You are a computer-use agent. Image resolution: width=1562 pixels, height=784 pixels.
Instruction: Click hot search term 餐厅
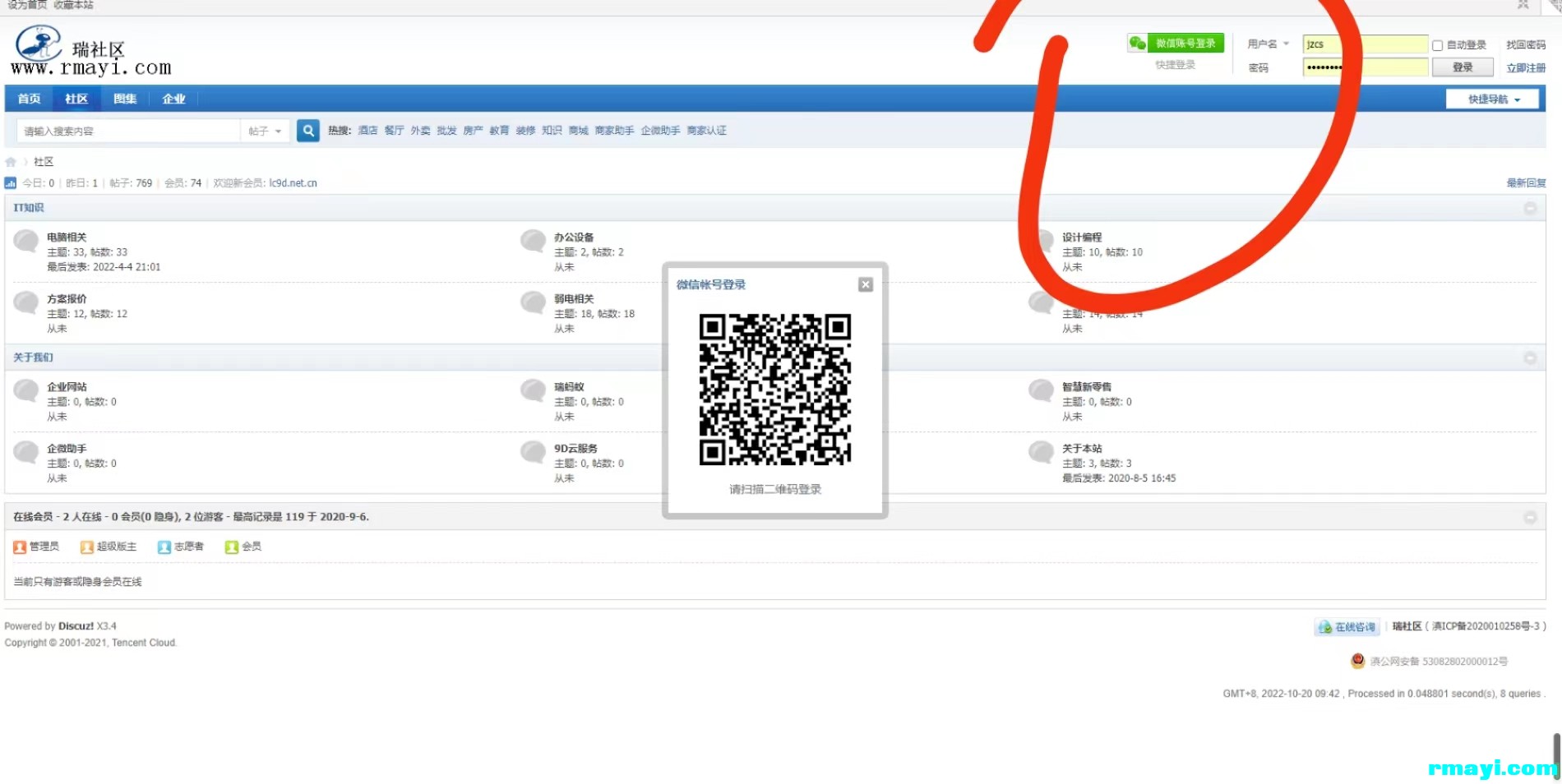(x=394, y=131)
